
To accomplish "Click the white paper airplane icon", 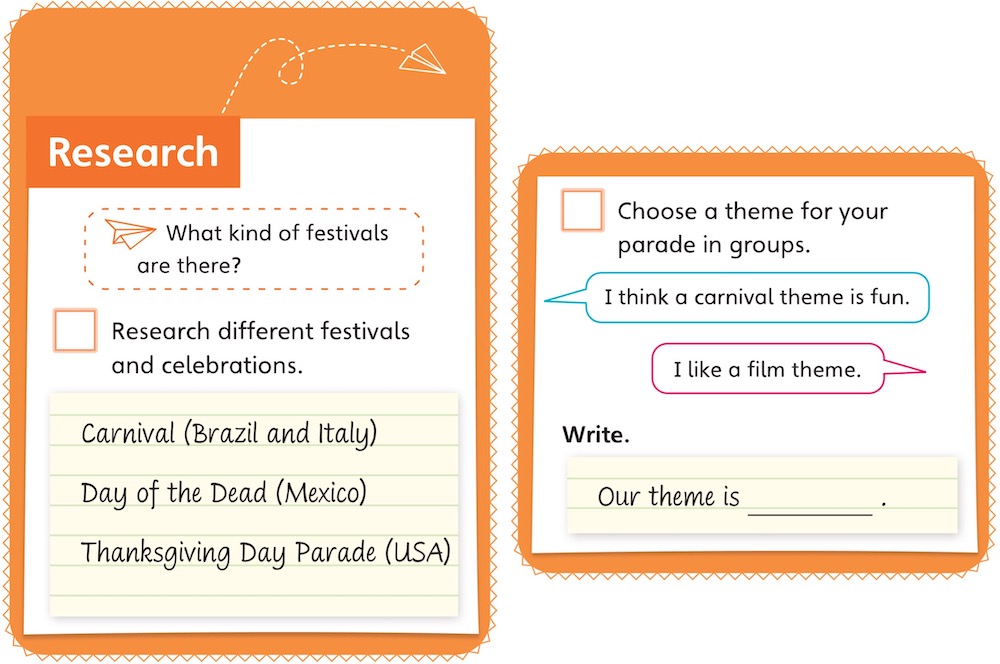I will click(422, 59).
